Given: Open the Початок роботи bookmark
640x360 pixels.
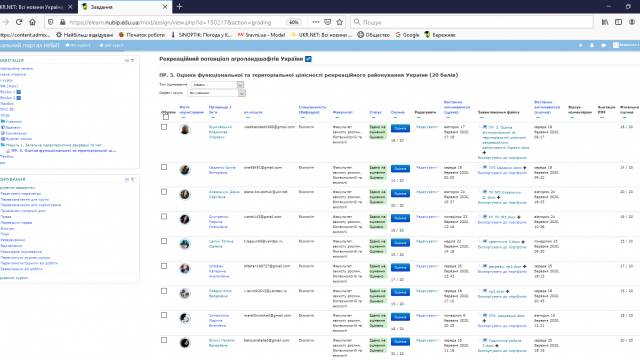Looking at the screenshot, I should pyautogui.click(x=142, y=35).
